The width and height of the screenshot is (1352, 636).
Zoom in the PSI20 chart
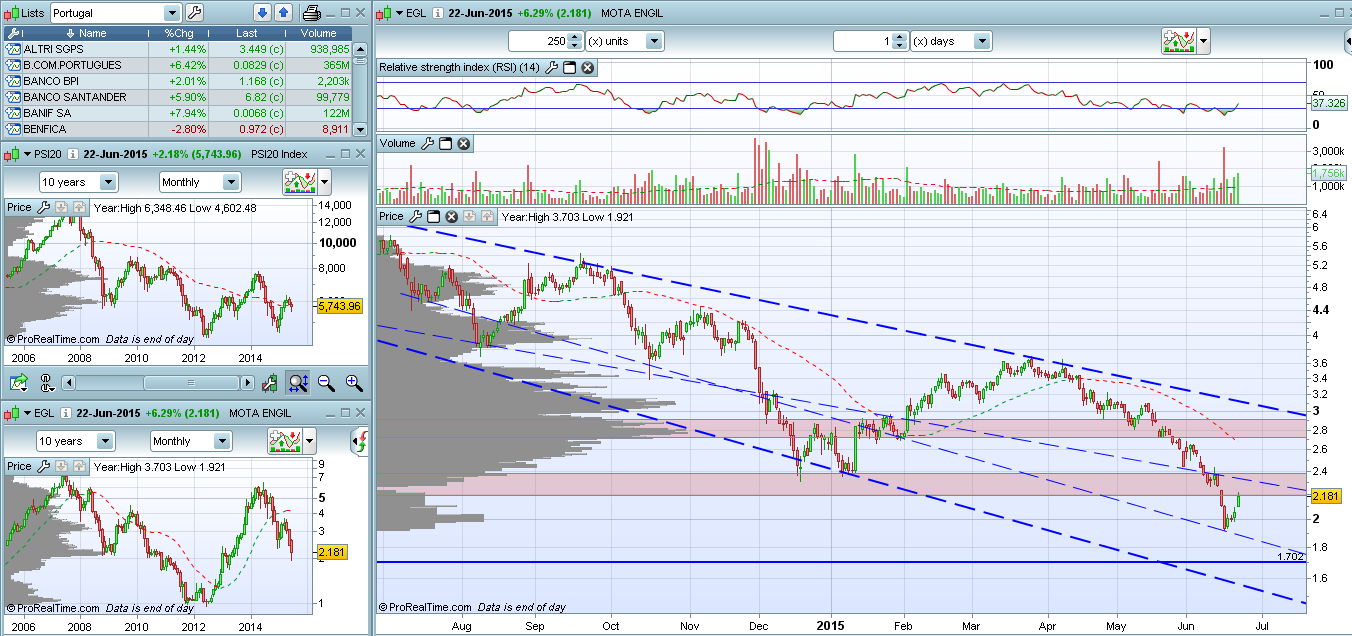click(x=354, y=382)
